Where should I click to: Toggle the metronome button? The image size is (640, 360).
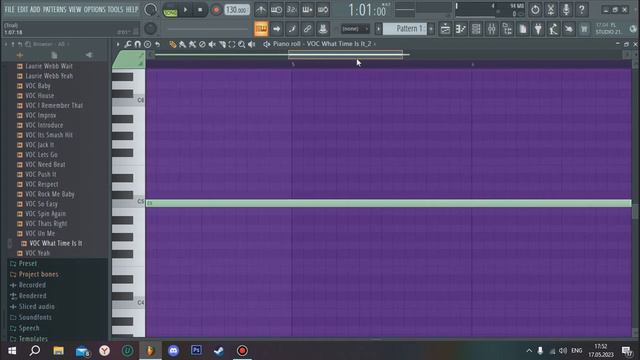(261, 9)
